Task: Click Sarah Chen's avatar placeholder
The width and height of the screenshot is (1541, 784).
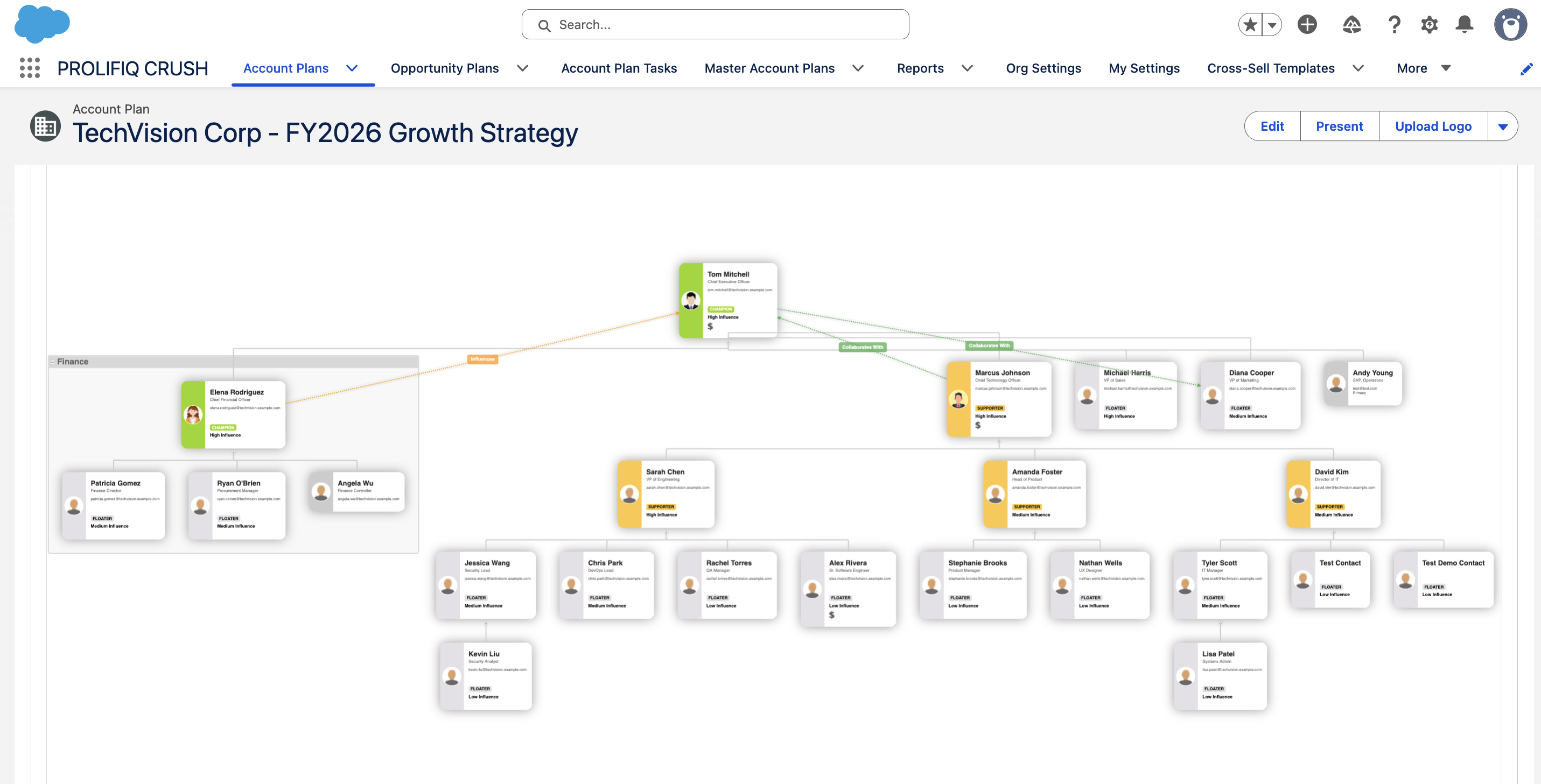Action: tap(629, 494)
